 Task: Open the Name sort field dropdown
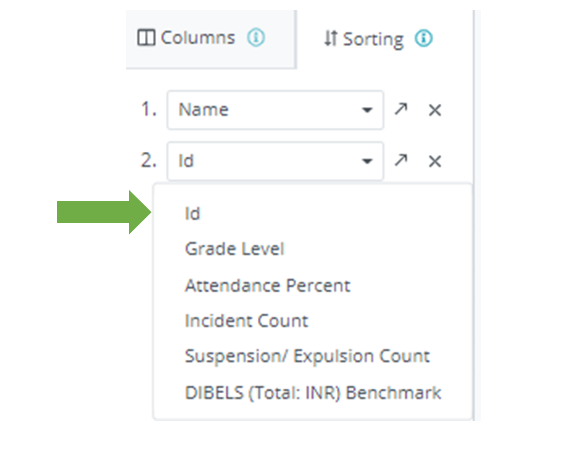pyautogui.click(x=275, y=110)
